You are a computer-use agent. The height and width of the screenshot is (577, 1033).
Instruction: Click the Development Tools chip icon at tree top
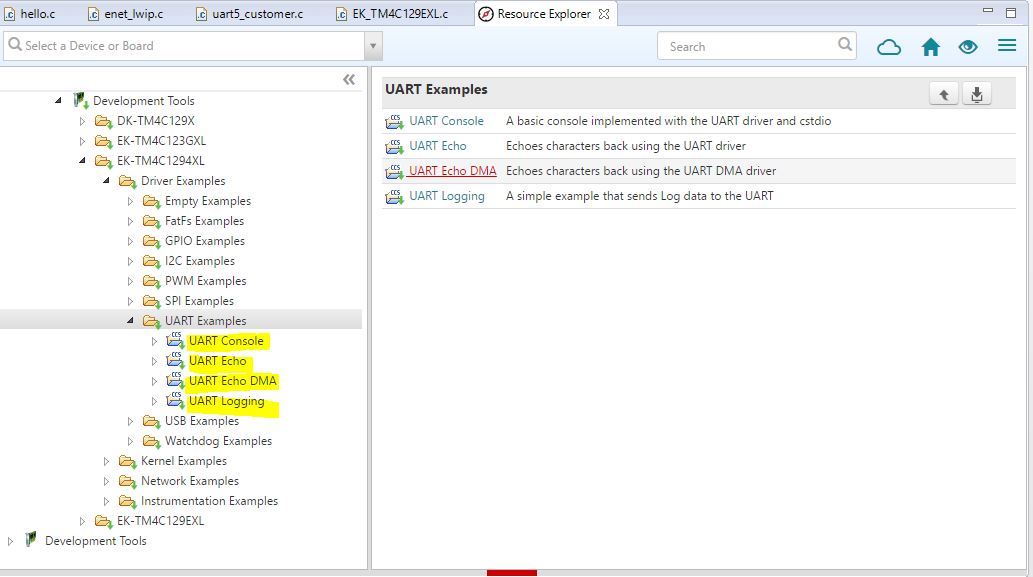point(80,100)
